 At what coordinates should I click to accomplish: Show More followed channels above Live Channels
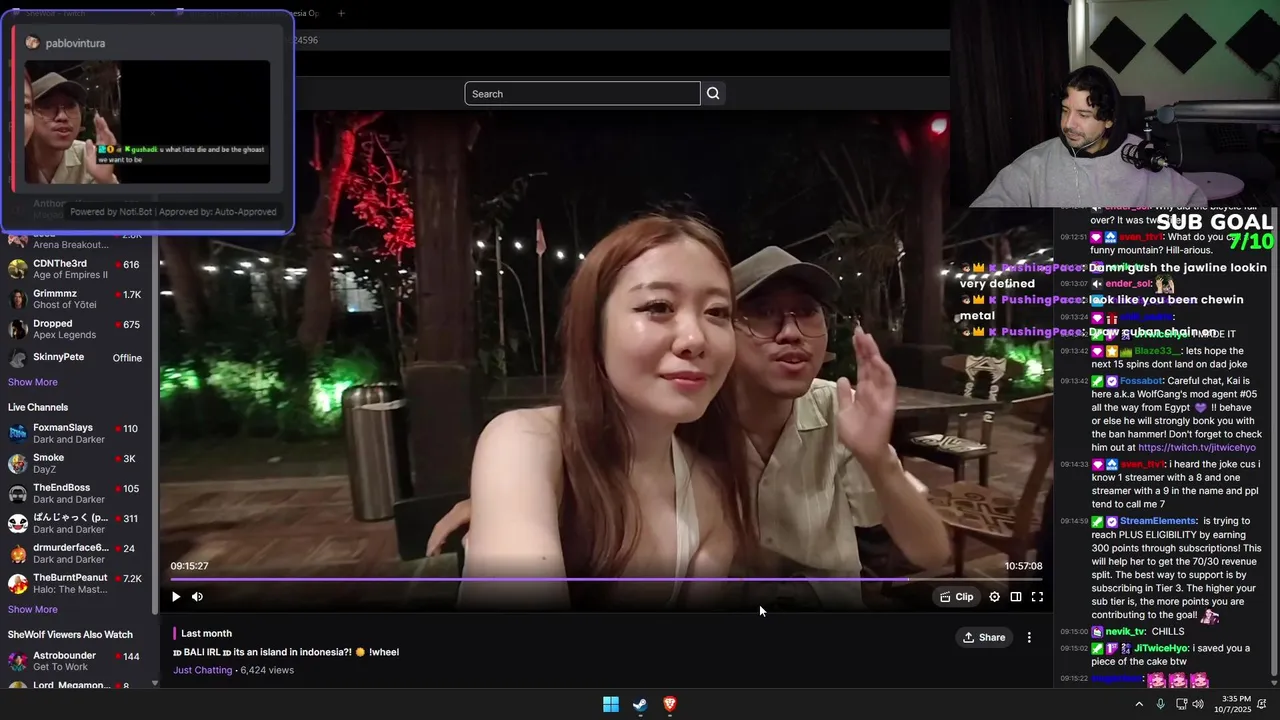point(33,382)
